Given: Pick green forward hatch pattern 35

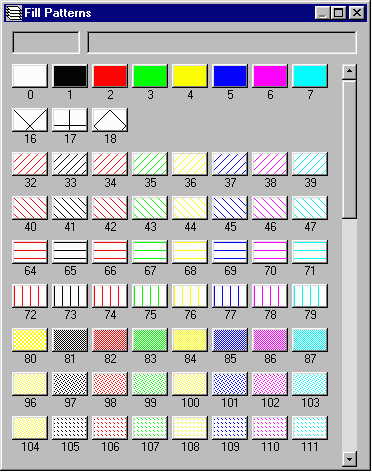Looking at the screenshot, I should point(150,164).
